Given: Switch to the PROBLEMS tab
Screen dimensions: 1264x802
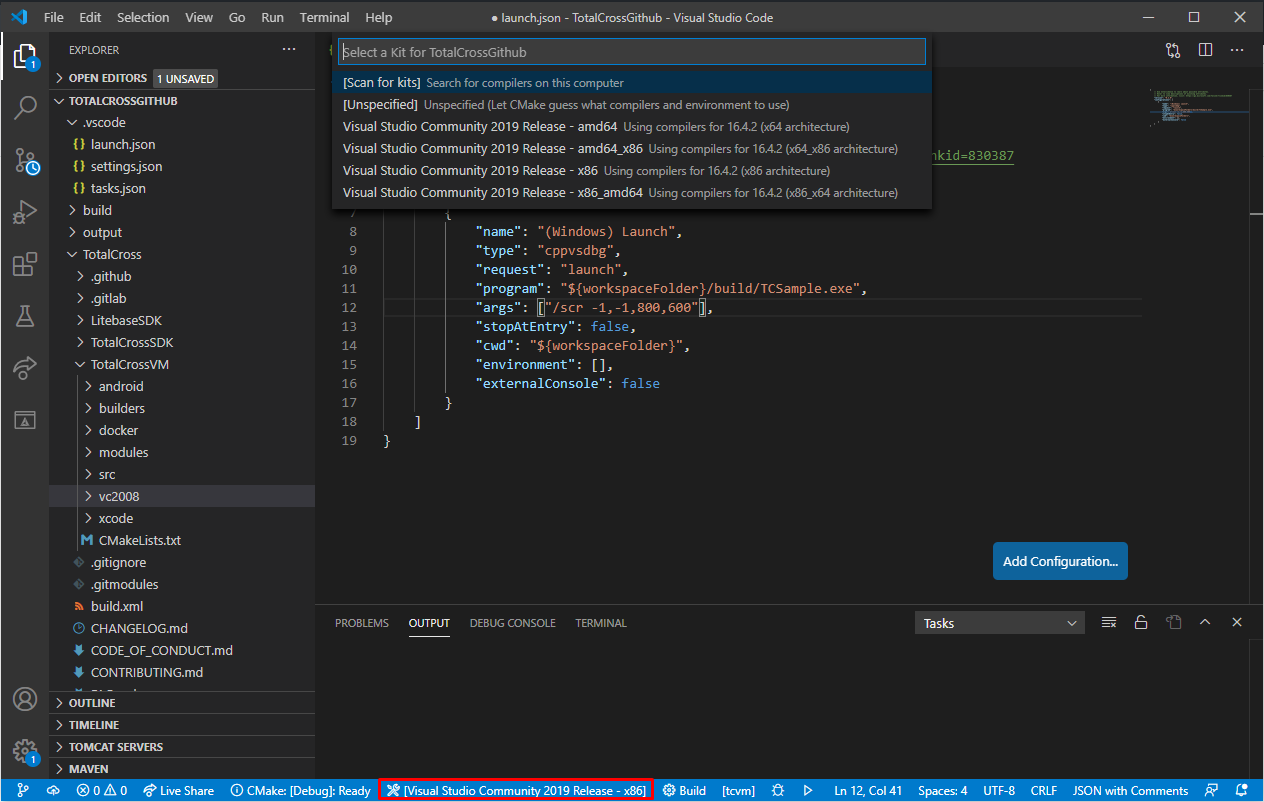Looking at the screenshot, I should click(362, 623).
